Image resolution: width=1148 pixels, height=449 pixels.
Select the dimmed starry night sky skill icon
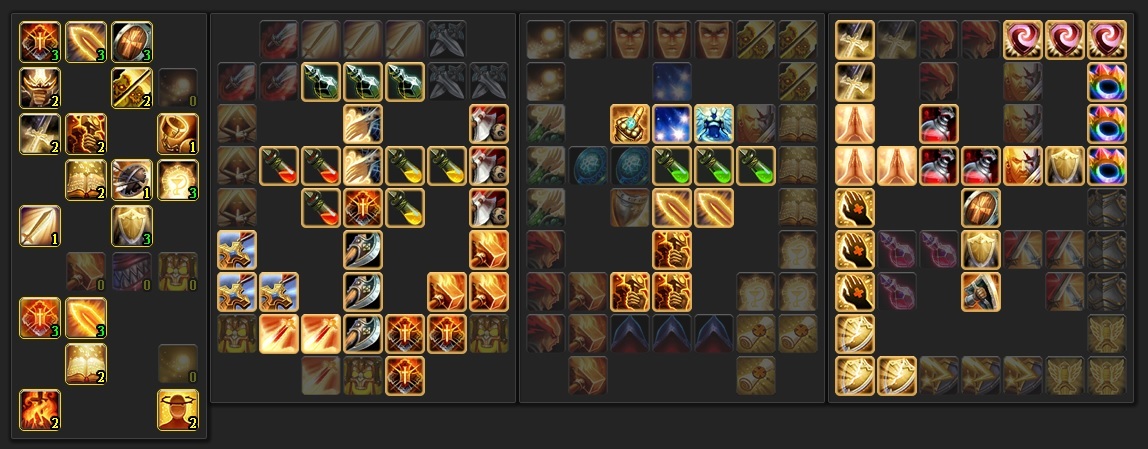(x=672, y=82)
